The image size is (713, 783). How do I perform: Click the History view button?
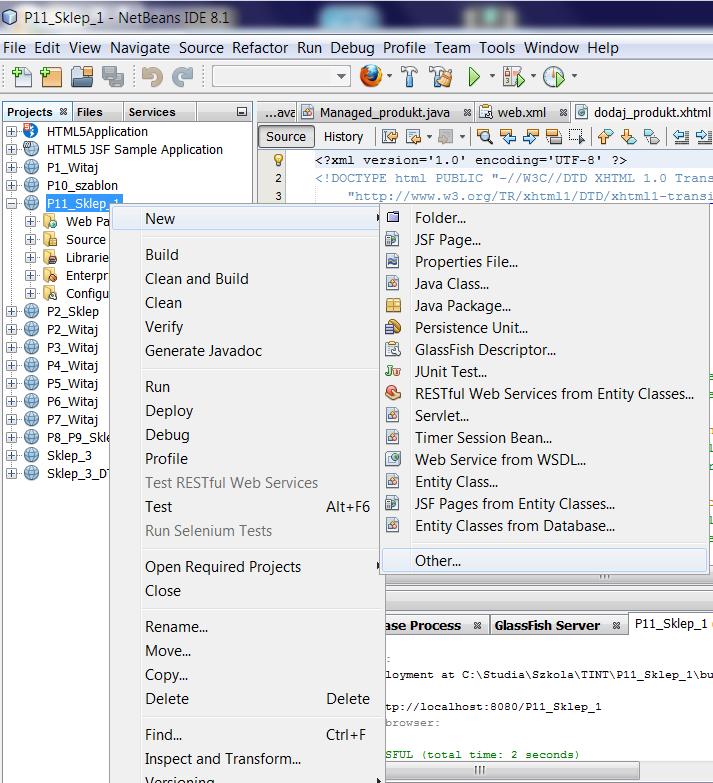[343, 136]
